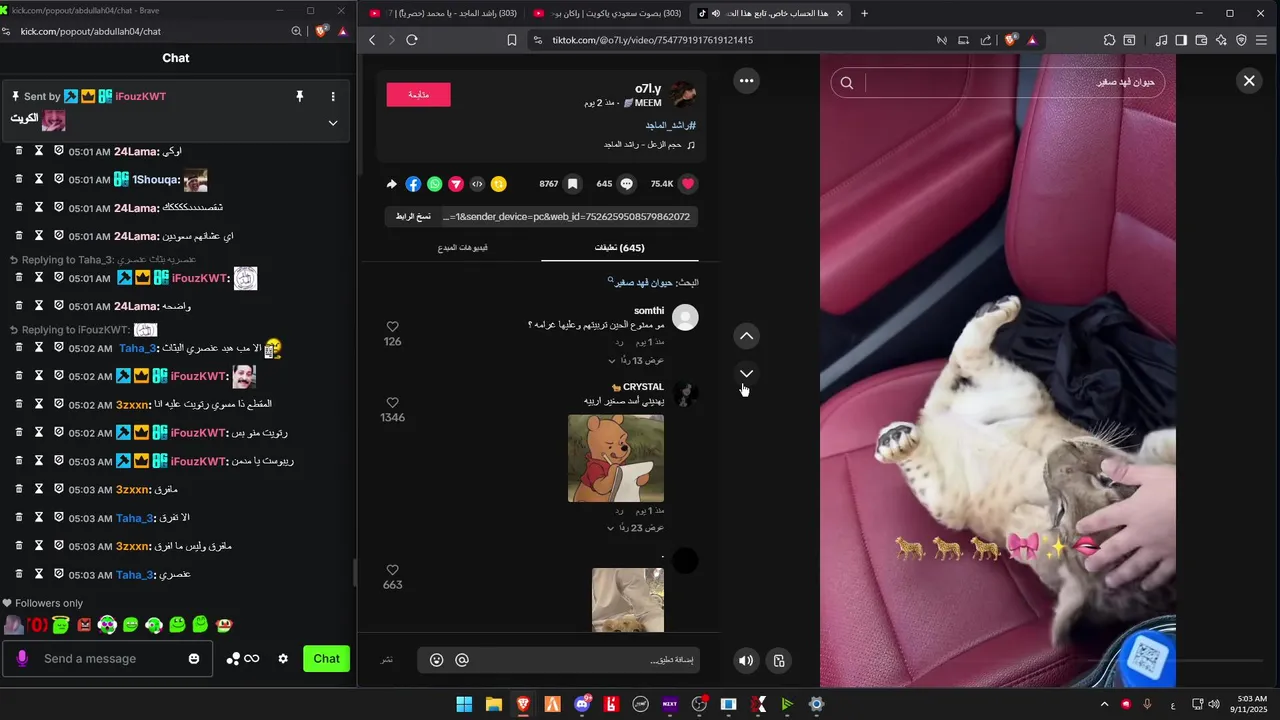Like the TikTok video with heart icon
This screenshot has width=1280, height=720.
pos(688,184)
